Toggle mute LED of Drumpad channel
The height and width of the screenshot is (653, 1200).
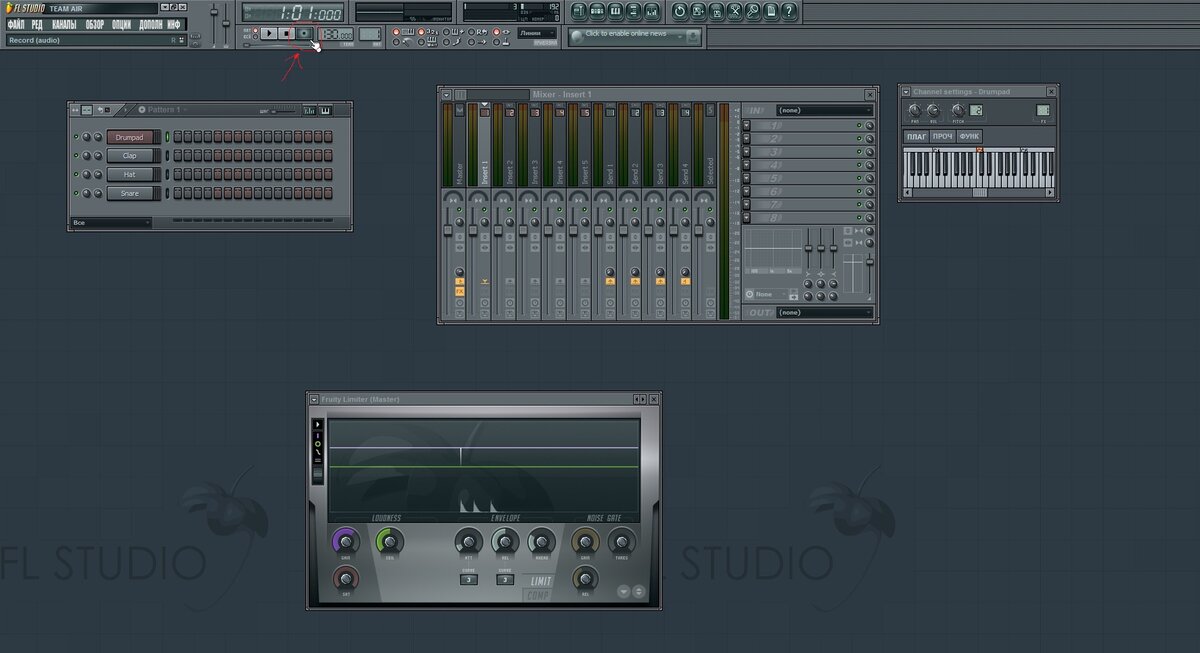(x=76, y=137)
